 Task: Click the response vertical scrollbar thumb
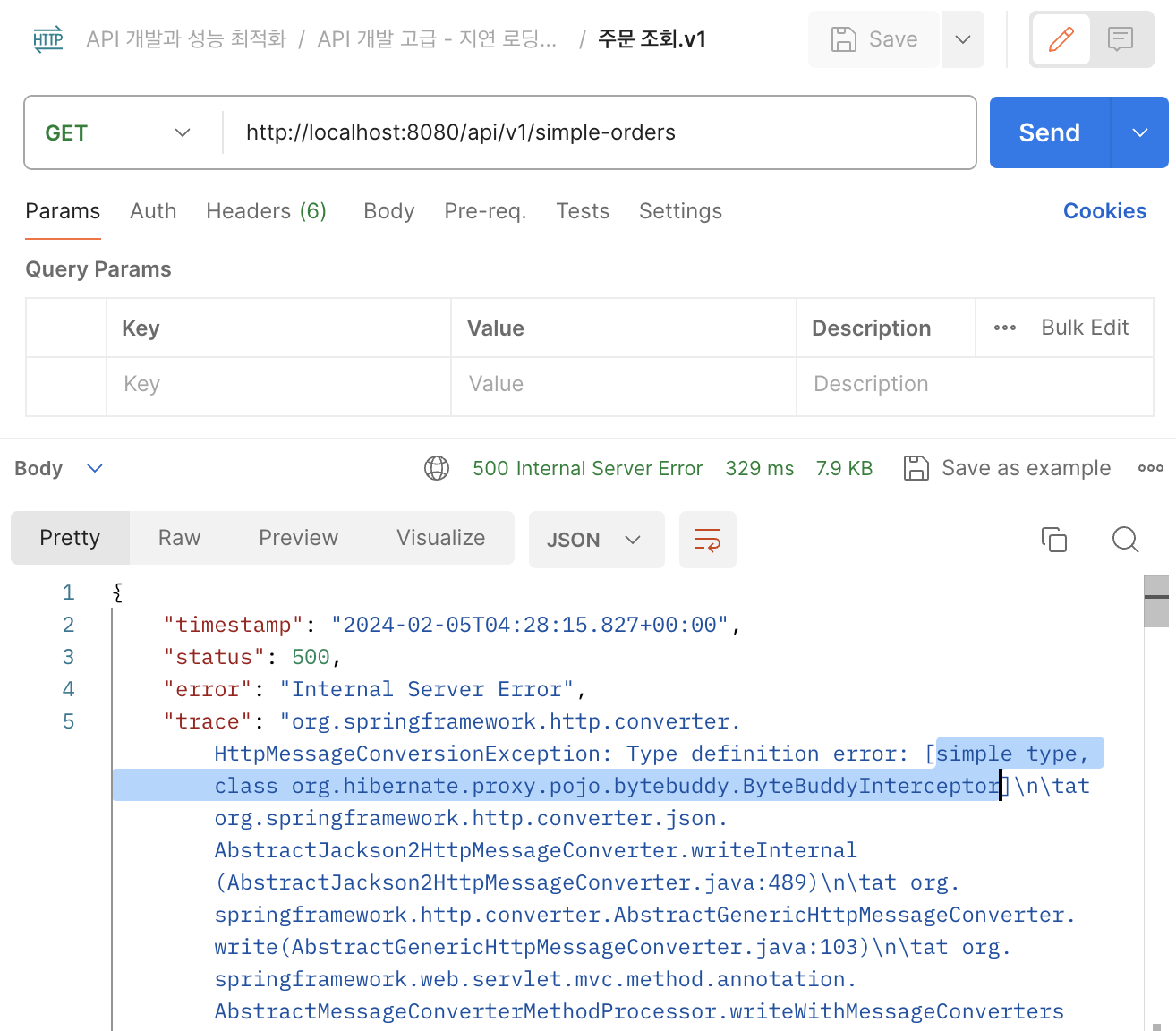point(1156,601)
